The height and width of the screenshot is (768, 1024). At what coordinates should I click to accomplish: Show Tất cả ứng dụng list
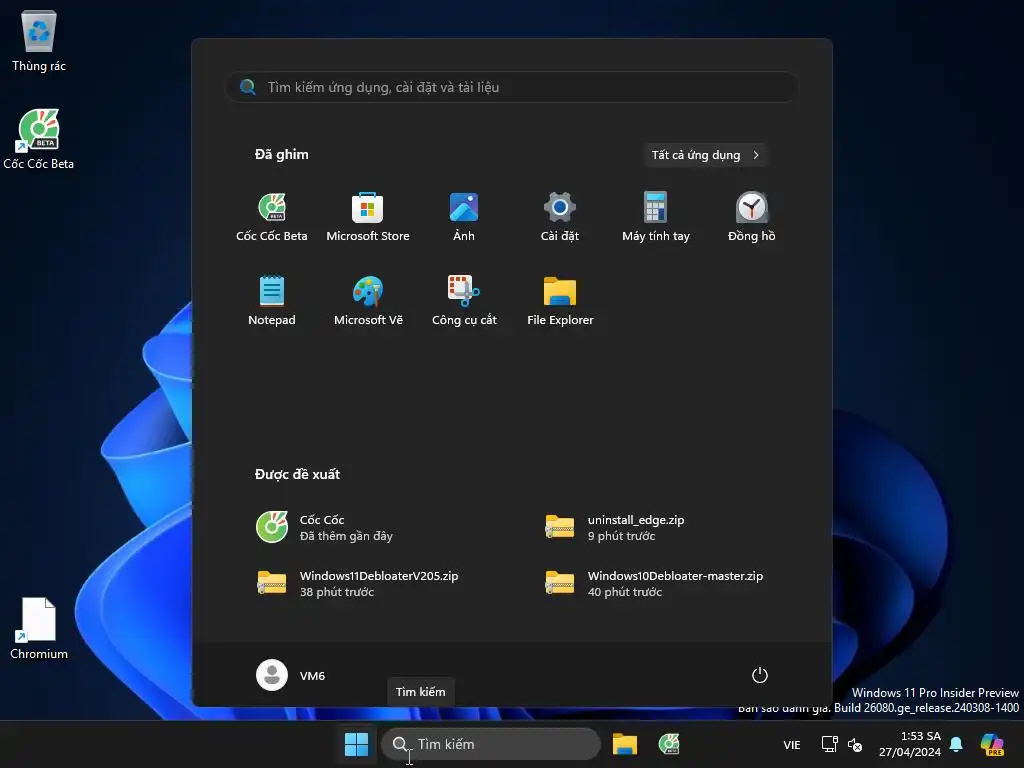(x=705, y=155)
